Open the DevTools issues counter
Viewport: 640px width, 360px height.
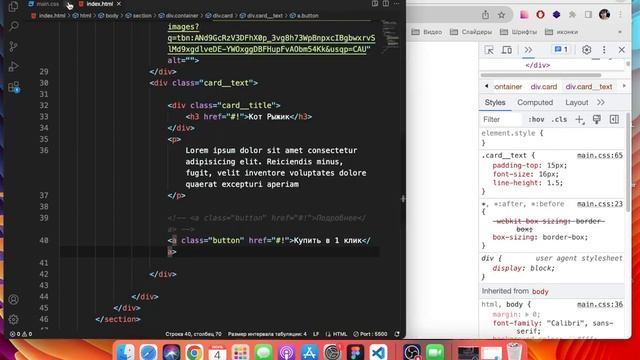(x=561, y=50)
